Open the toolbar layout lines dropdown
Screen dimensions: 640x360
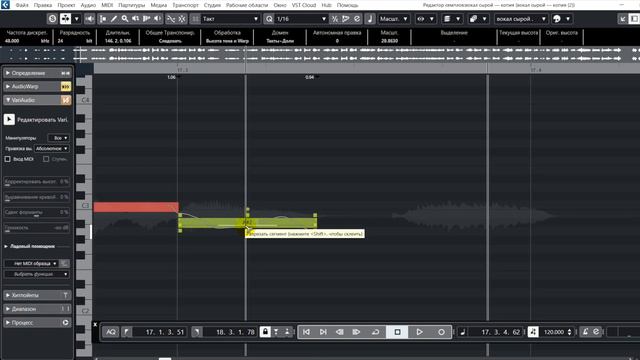[452, 19]
